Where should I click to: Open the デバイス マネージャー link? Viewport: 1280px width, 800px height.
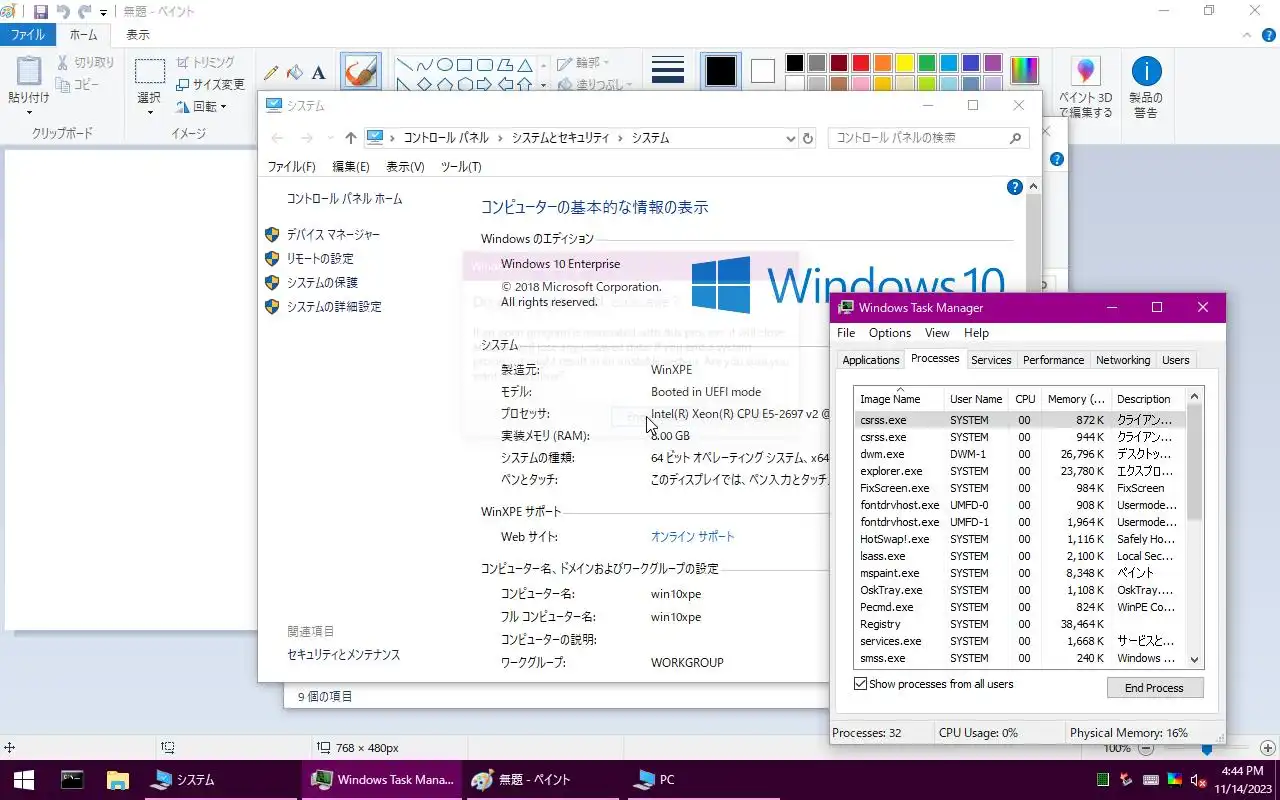[333, 234]
